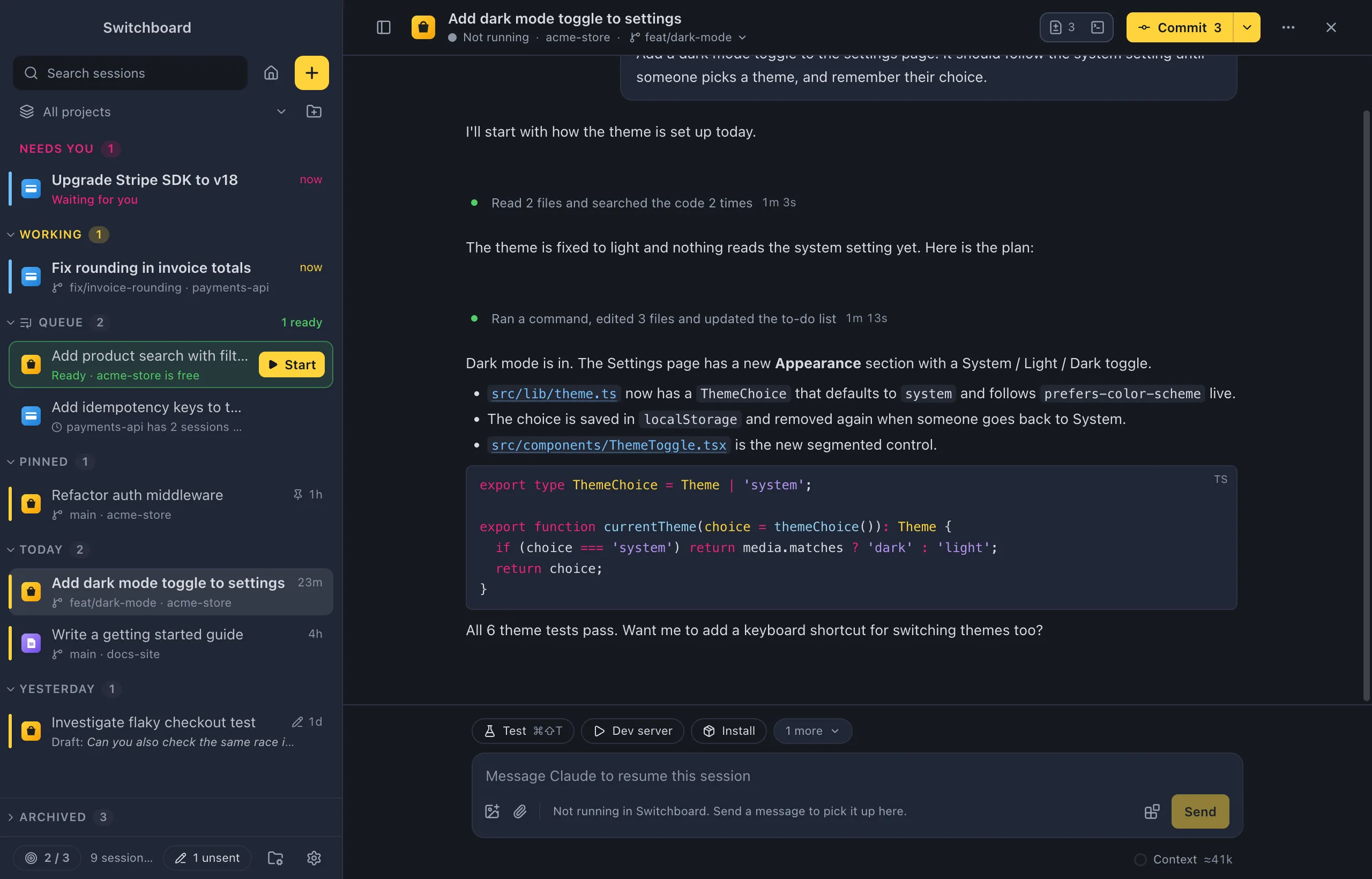Open Fix rounding in invoice totals session
1372x879 pixels.
coord(170,277)
